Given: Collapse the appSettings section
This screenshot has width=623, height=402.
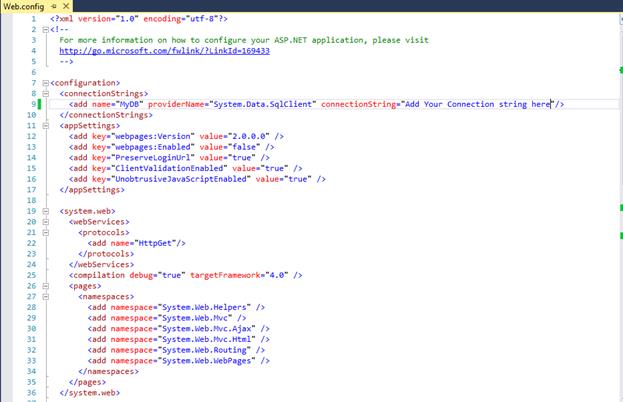Looking at the screenshot, I should click(45, 126).
